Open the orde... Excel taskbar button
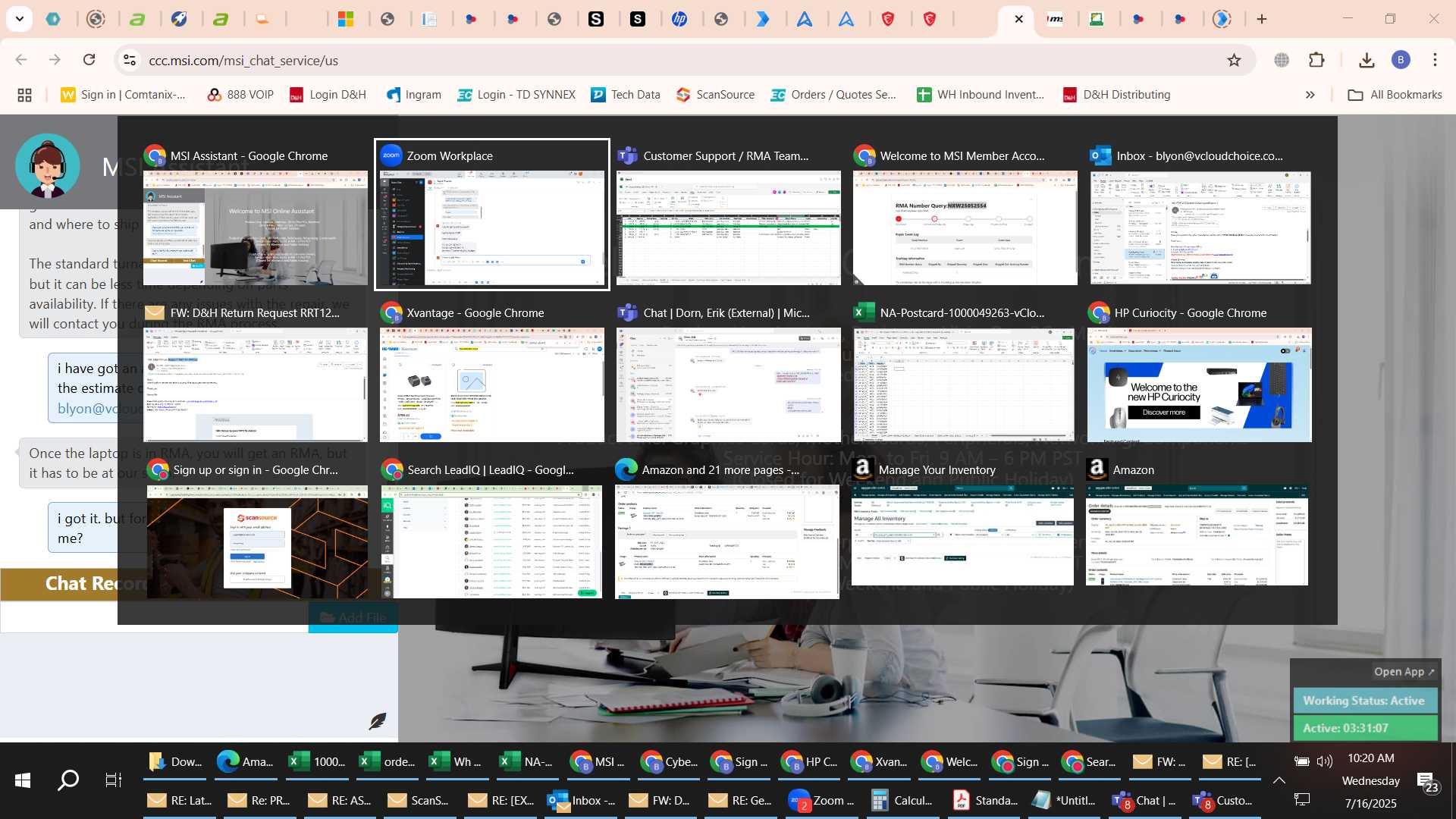Viewport: 1456px width, 819px height. pos(387,761)
